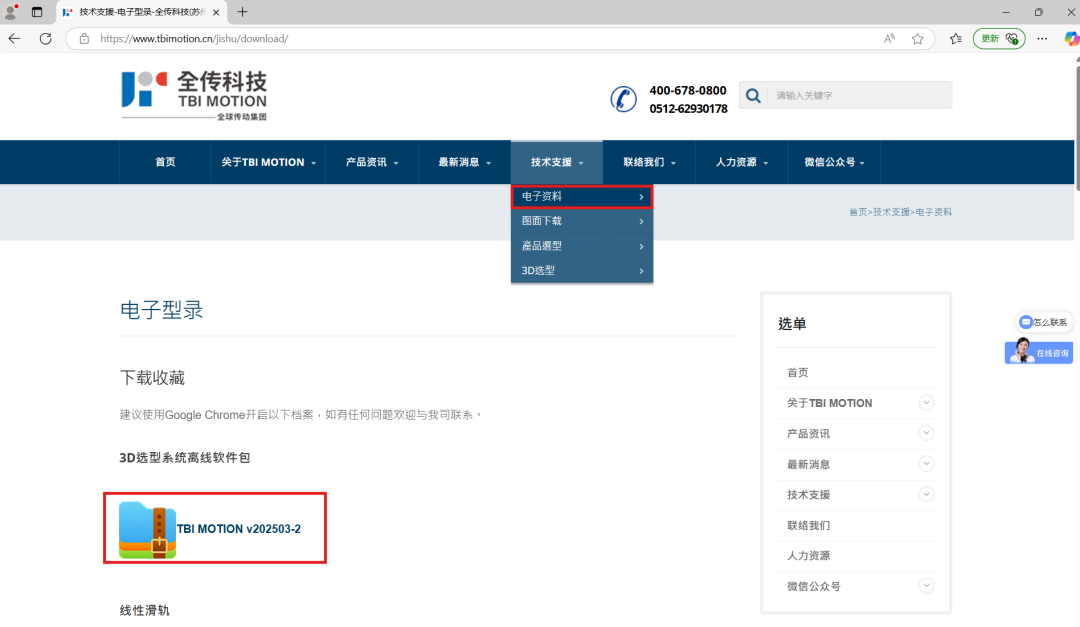
Task: Open 关于TBI MOTION link in sidebar
Action: tap(829, 403)
